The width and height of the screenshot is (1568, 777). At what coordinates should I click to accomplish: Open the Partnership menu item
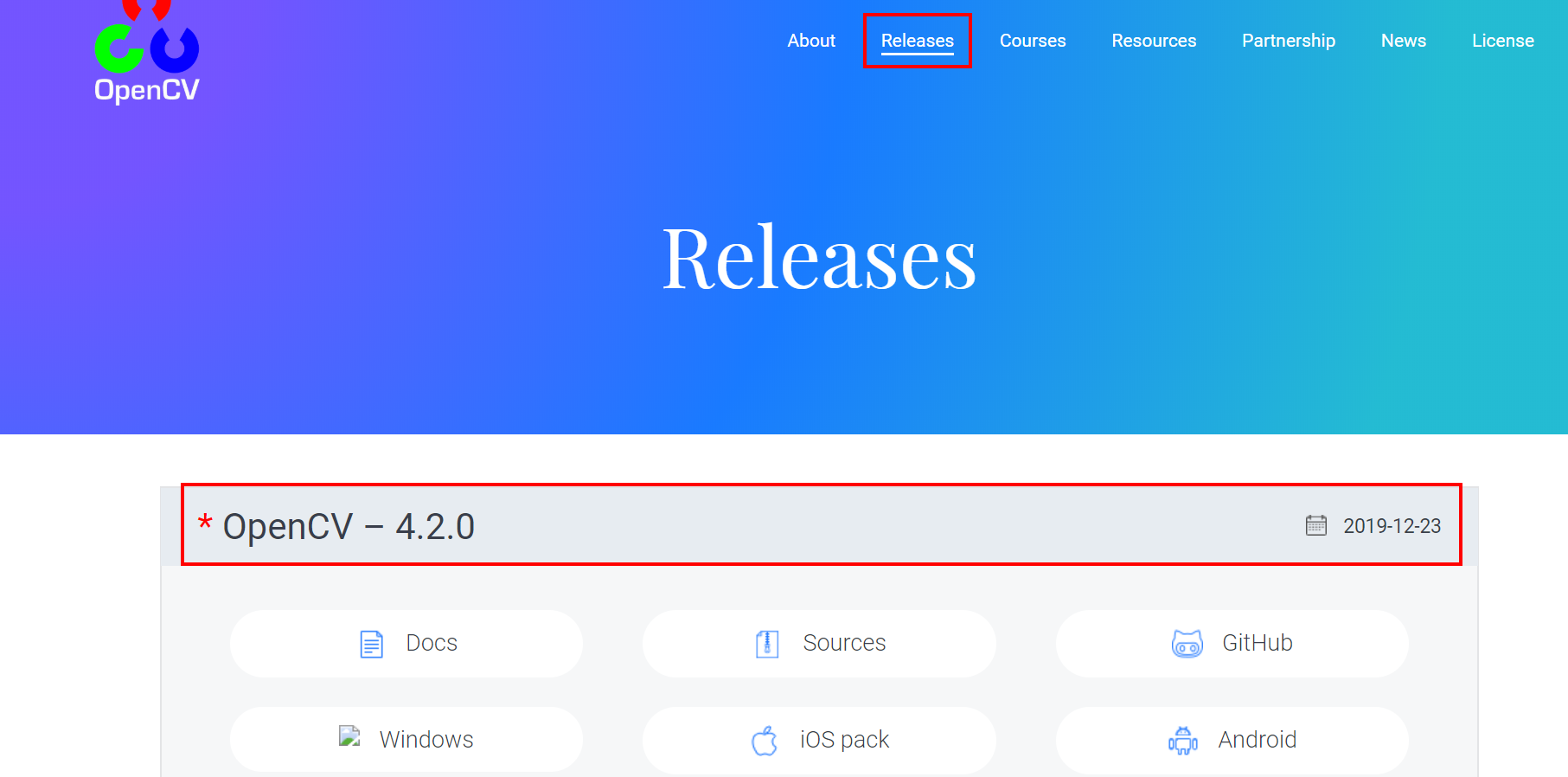pos(1289,41)
